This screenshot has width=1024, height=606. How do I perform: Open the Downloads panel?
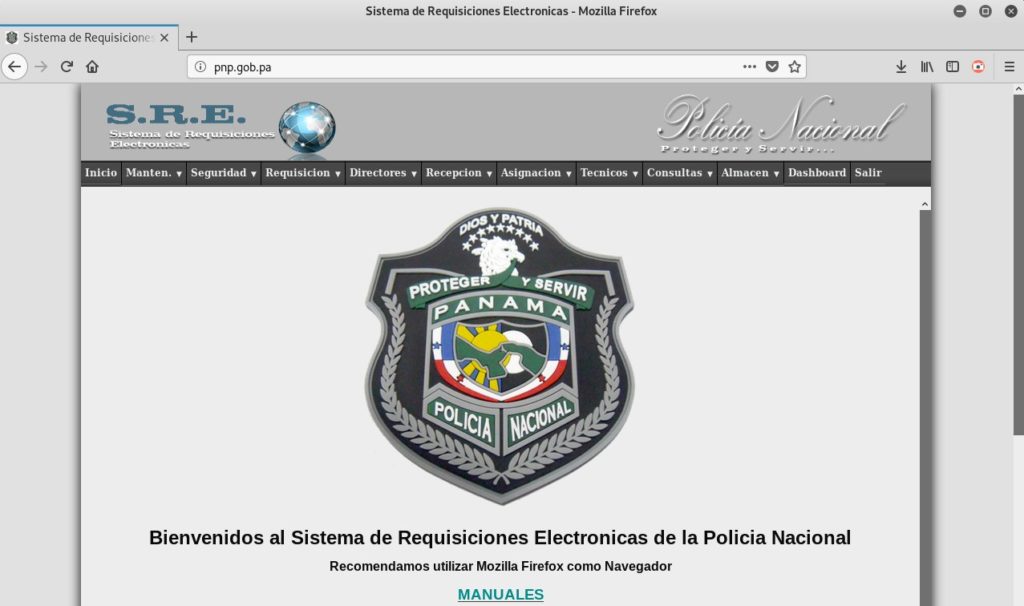[x=901, y=67]
